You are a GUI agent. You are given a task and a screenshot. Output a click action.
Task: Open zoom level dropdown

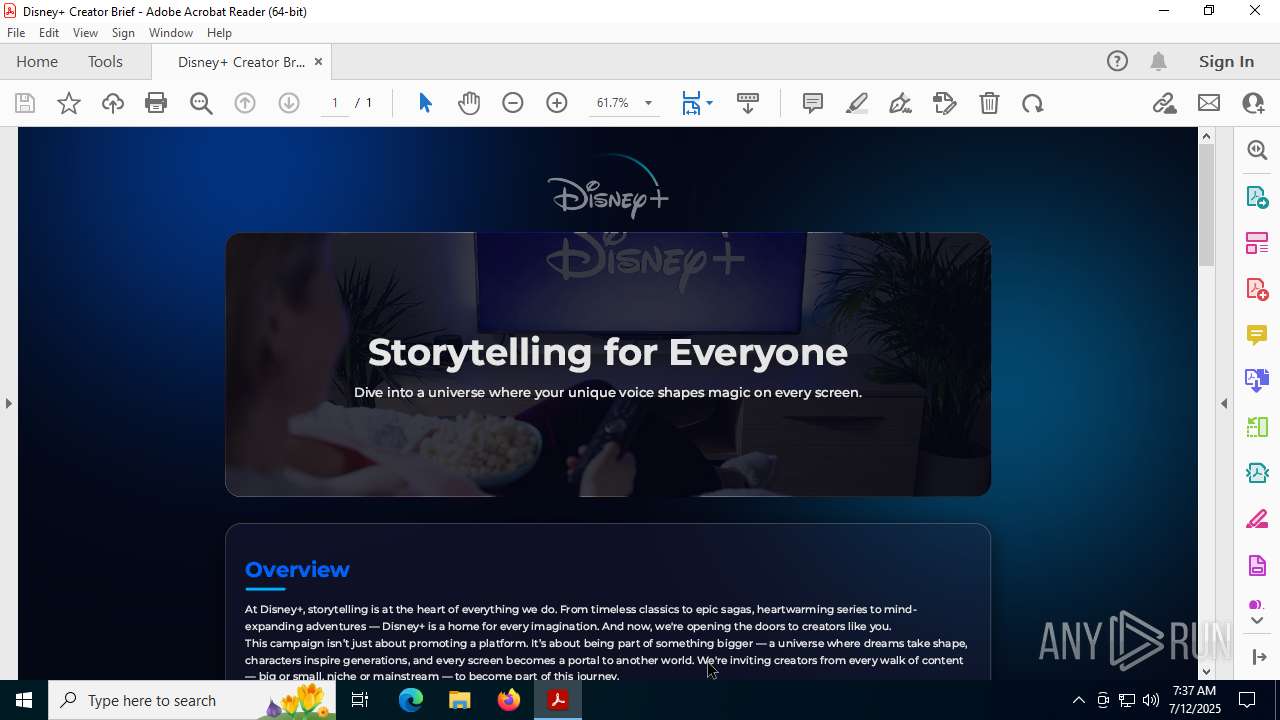(648, 103)
